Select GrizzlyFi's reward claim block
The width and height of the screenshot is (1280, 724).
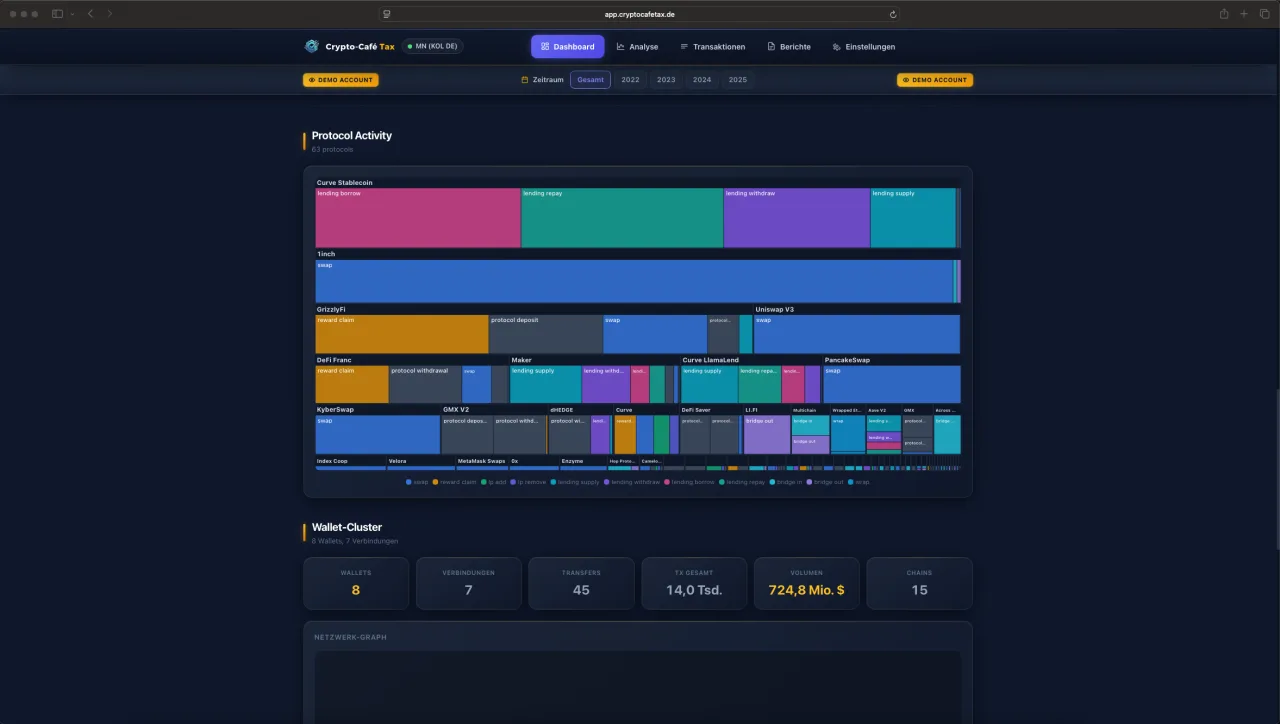point(402,334)
